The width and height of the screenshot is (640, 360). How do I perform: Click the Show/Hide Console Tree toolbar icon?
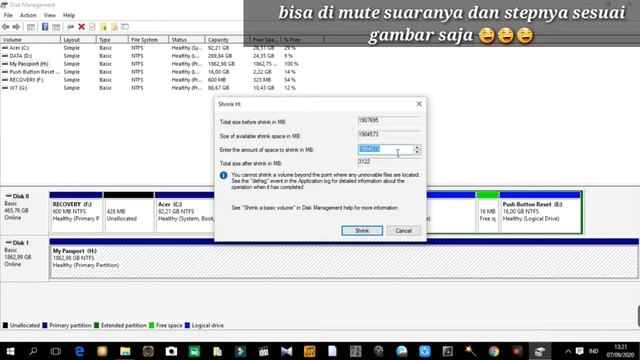click(31, 27)
